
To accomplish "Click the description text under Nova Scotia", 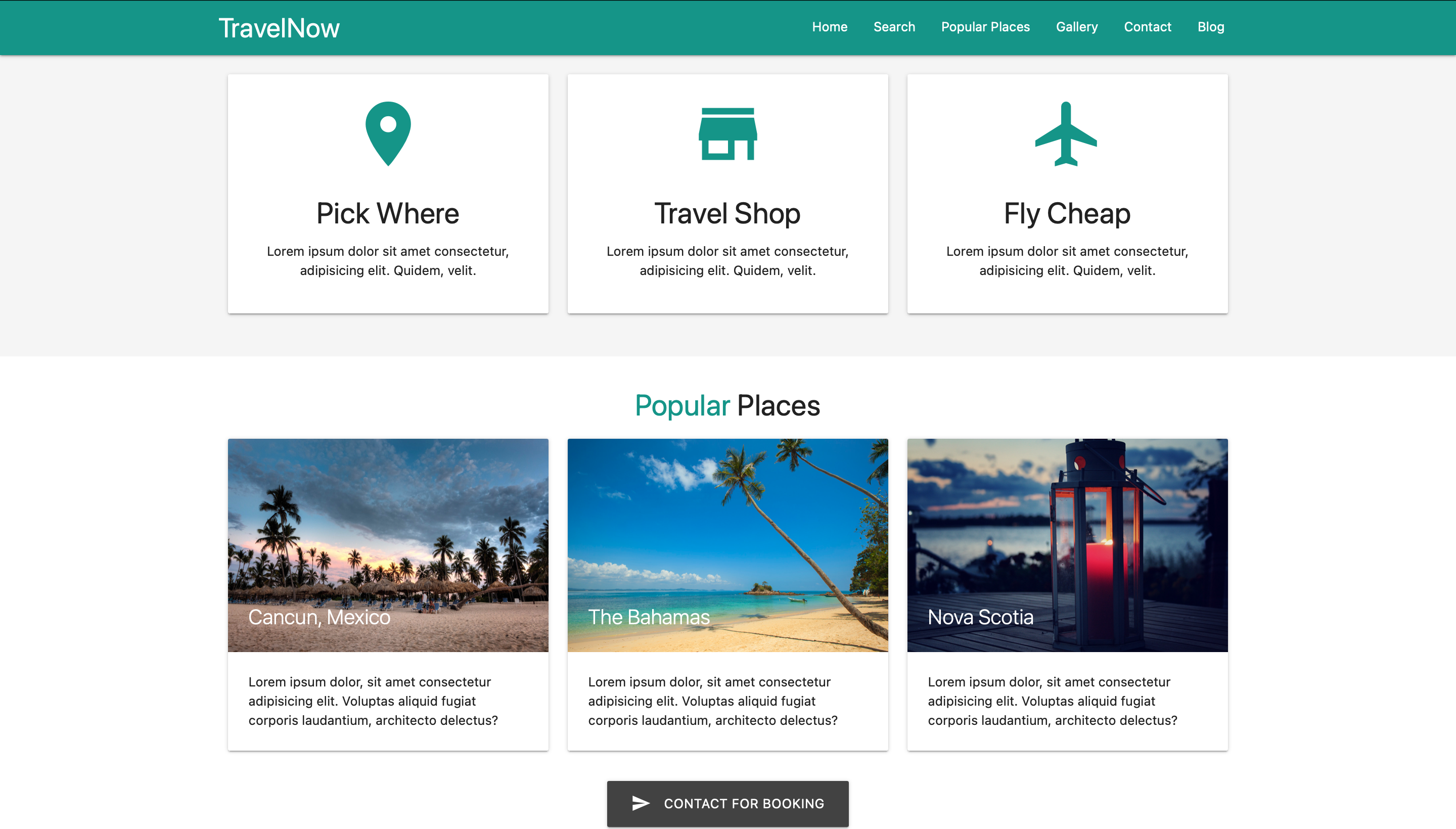I will pyautogui.click(x=1052, y=701).
